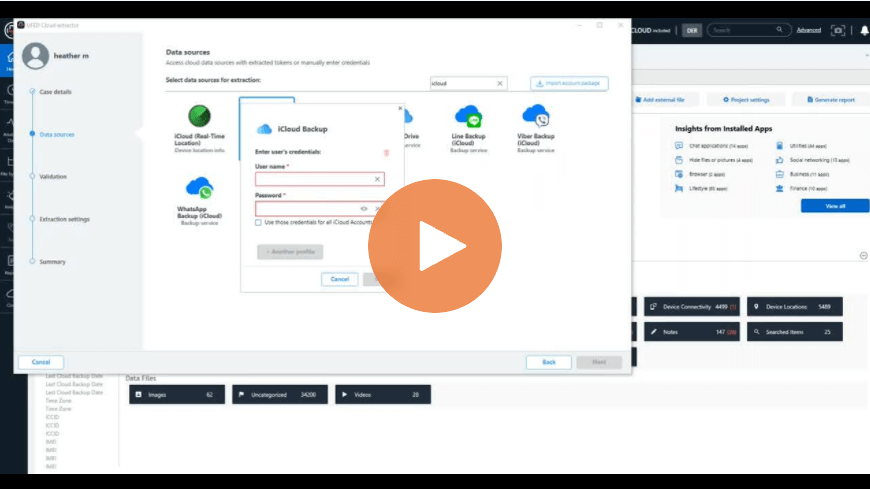Go to the Case details step
The width and height of the screenshot is (870, 489).
55,92
